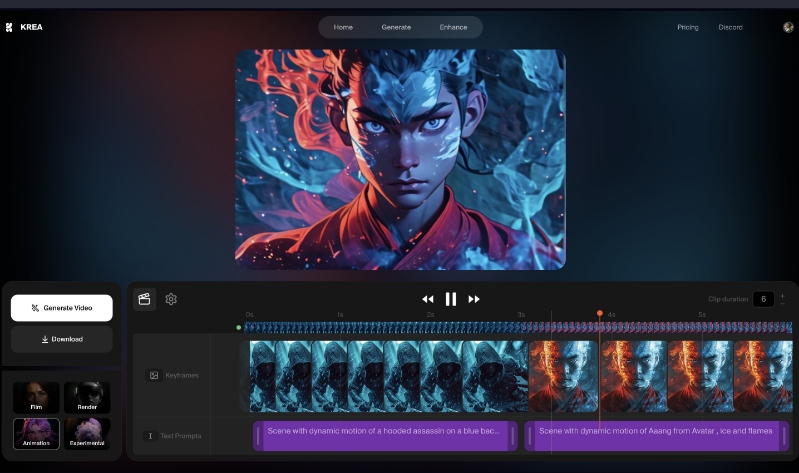Select the first hooded assassin keyframe thumbnail
Image resolution: width=799 pixels, height=473 pixels.
pyautogui.click(x=262, y=376)
